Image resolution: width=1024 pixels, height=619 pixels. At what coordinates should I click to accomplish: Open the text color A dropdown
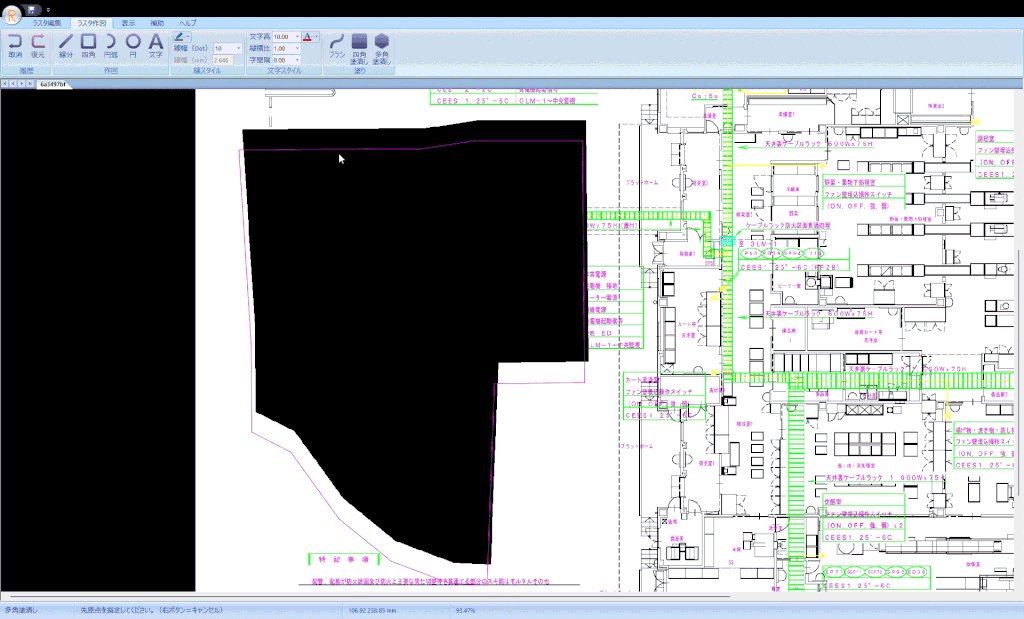click(x=311, y=37)
